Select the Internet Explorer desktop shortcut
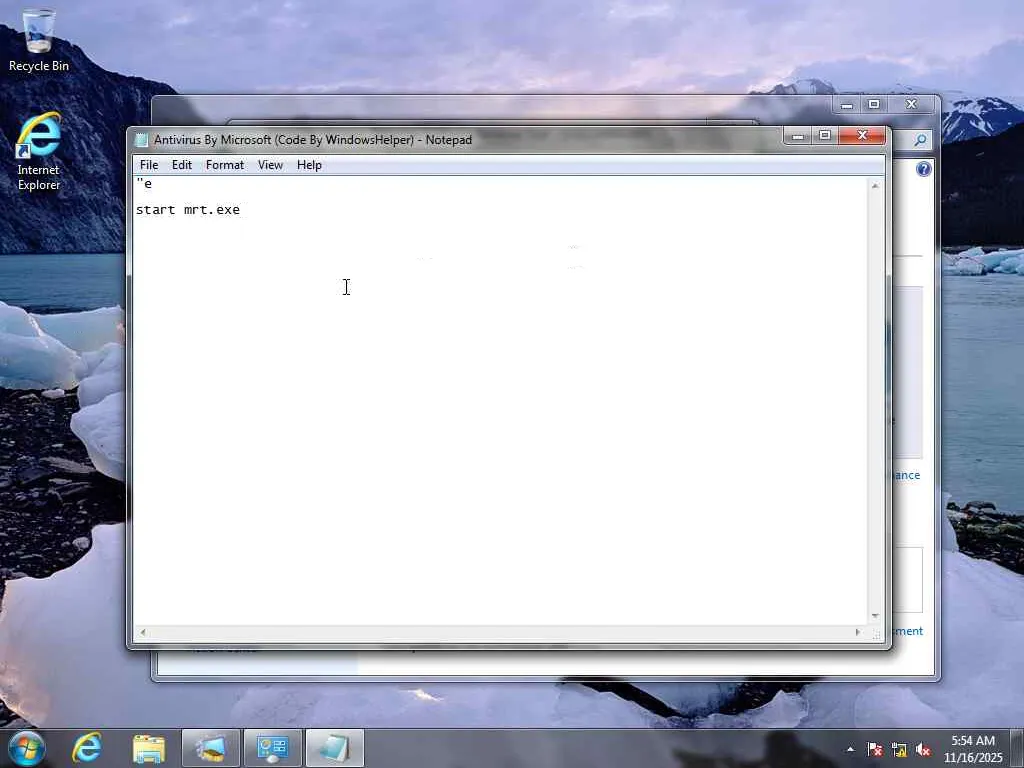The image size is (1024, 768). 39,152
